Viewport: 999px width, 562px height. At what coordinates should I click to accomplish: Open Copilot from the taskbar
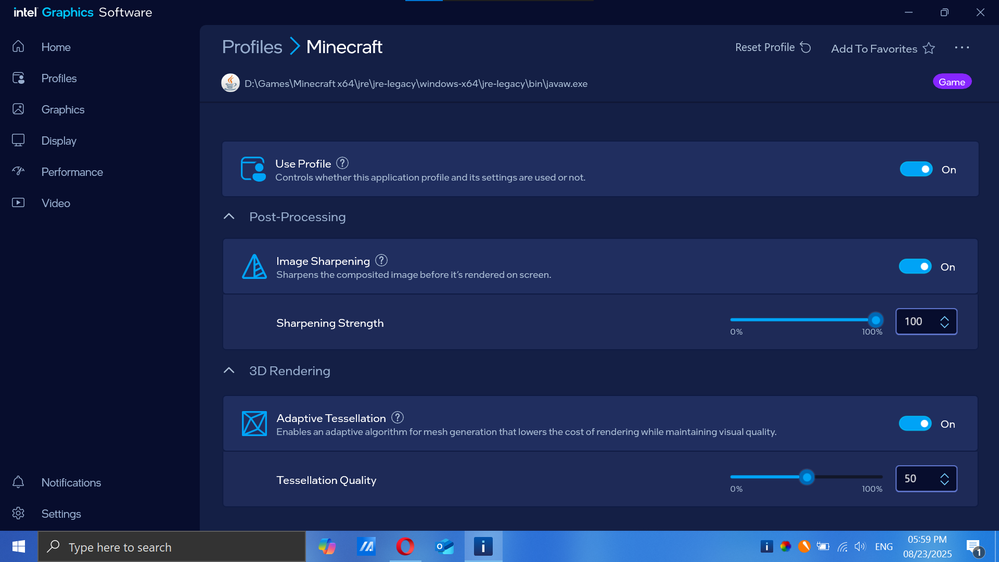327,547
